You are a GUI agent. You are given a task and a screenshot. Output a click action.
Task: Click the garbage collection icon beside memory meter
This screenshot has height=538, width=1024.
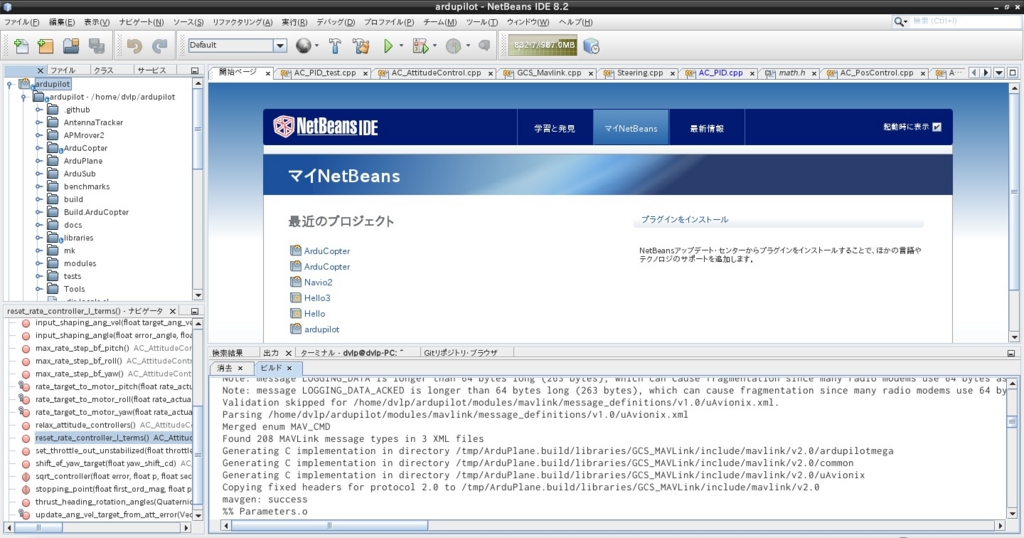[x=591, y=46]
